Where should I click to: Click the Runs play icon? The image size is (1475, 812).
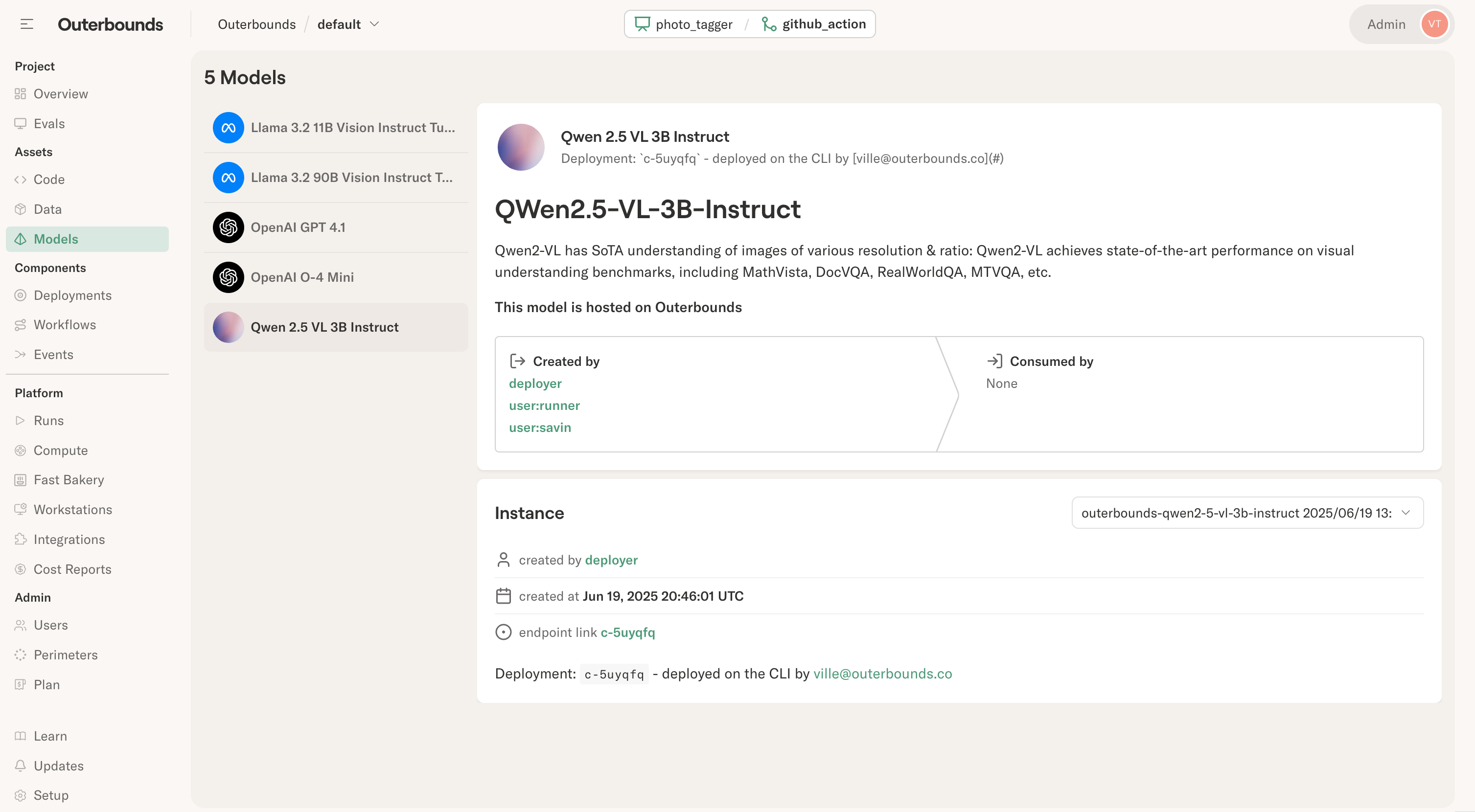click(x=21, y=421)
